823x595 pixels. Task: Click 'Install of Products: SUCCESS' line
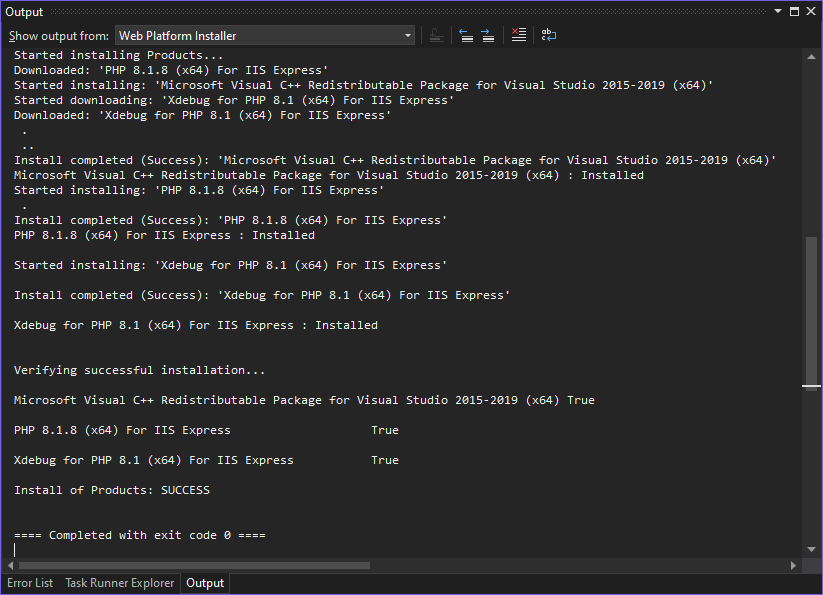[x=112, y=490]
